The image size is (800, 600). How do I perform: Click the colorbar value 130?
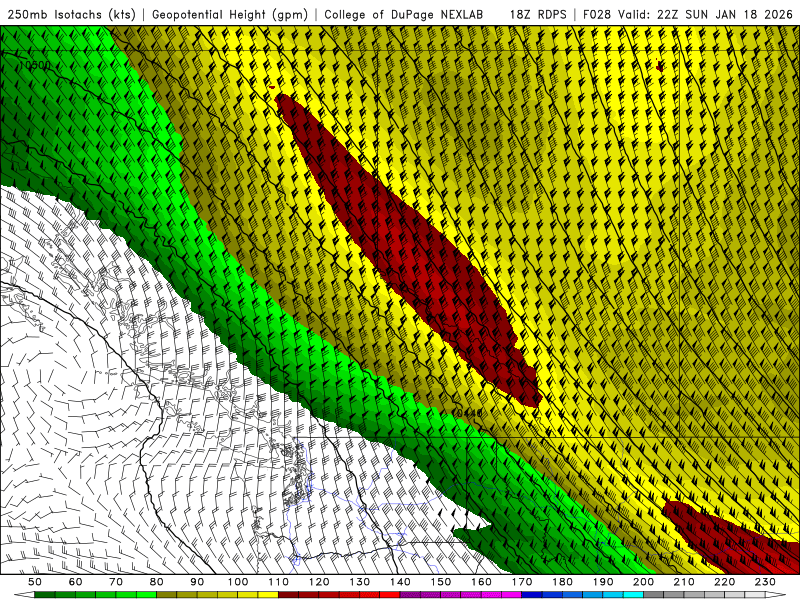(x=359, y=582)
